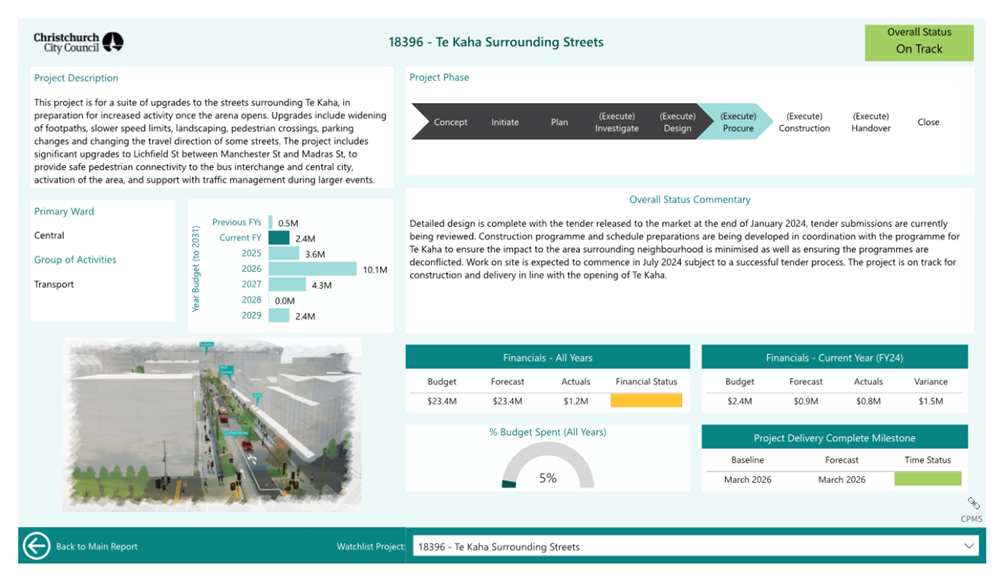
Task: Select the Execute Design phase
Action: click(677, 122)
